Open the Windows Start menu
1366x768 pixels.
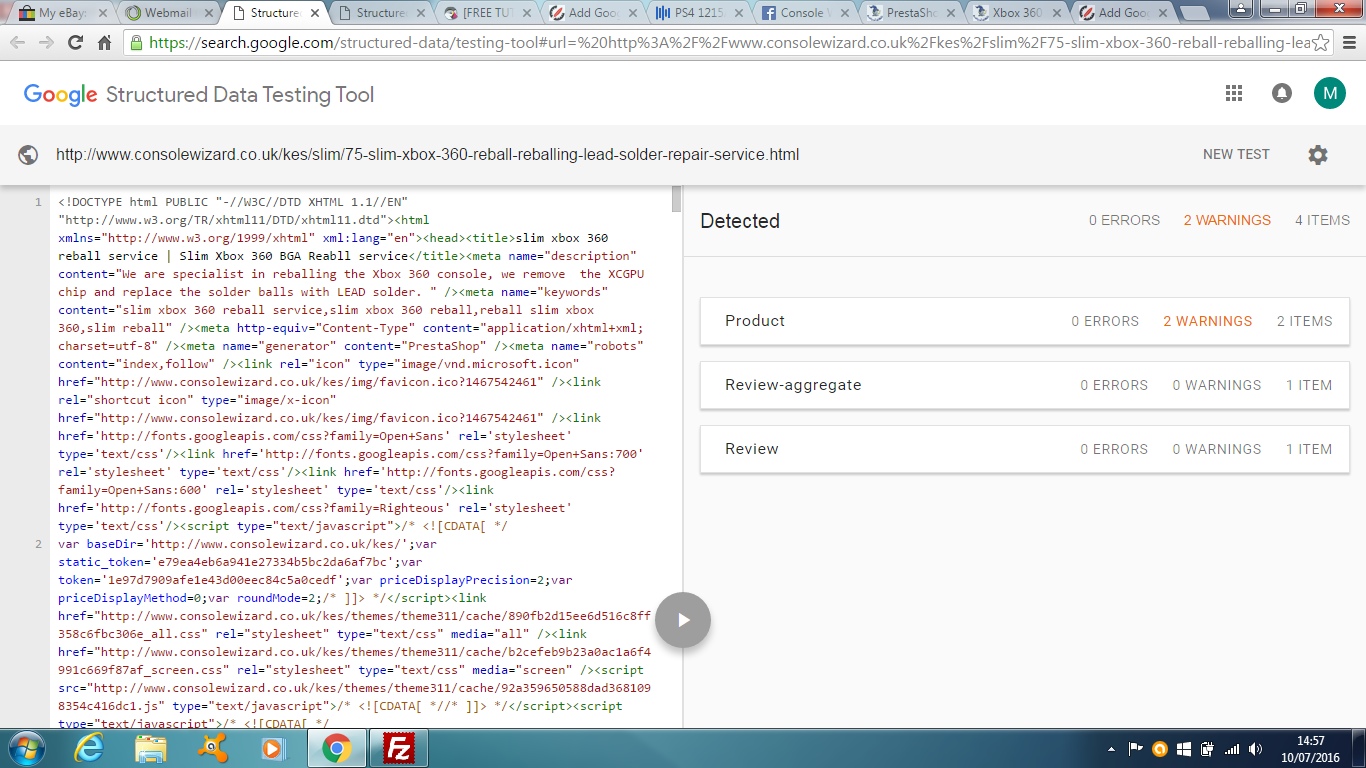click(26, 748)
